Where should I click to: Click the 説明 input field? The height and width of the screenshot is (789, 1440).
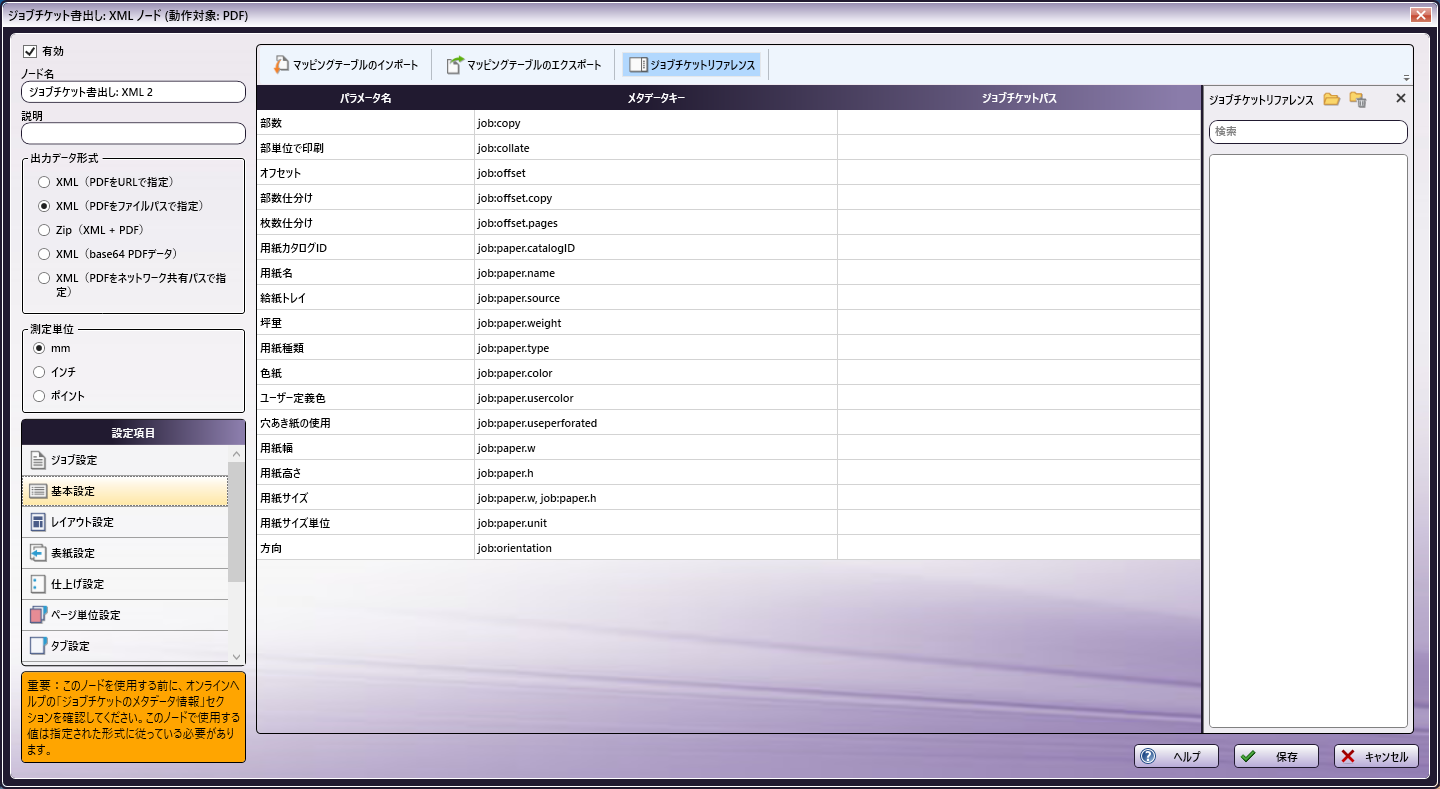pyautogui.click(x=133, y=133)
